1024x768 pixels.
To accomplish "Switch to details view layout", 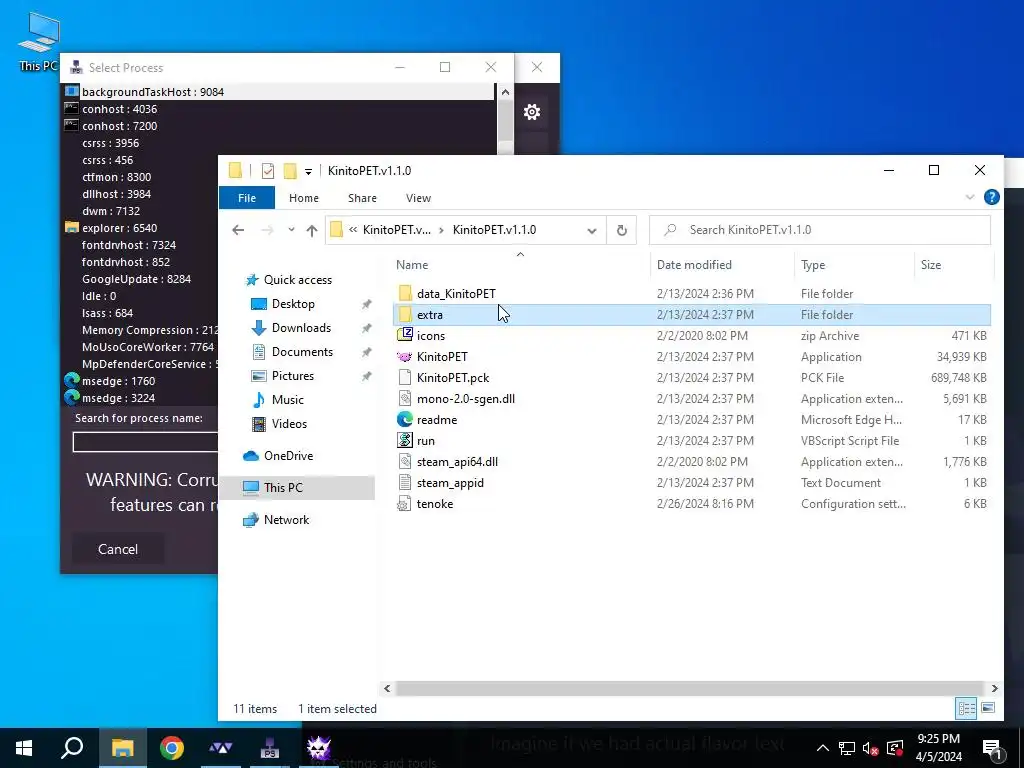I will pyautogui.click(x=967, y=708).
